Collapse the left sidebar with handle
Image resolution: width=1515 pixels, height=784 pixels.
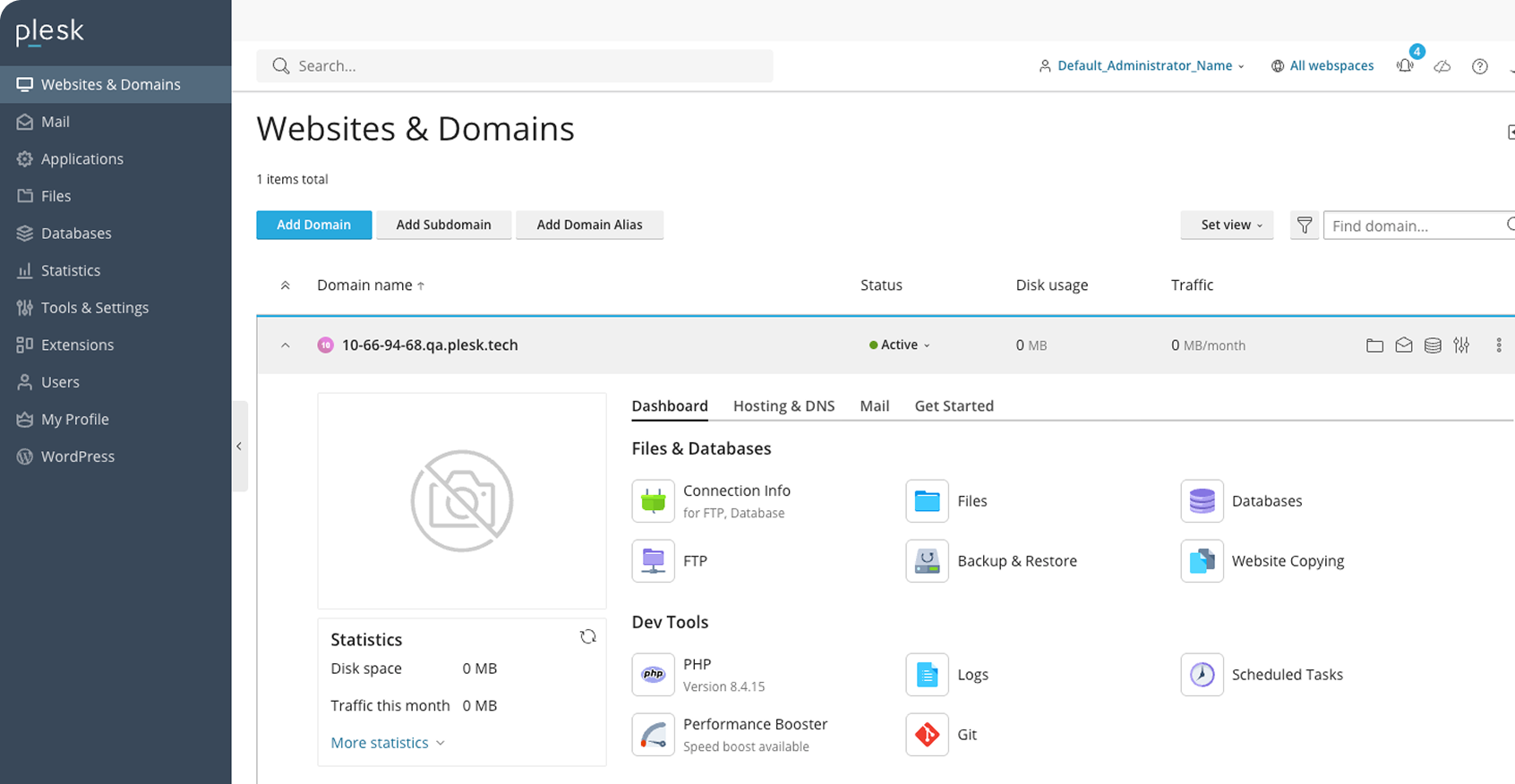tap(239, 446)
